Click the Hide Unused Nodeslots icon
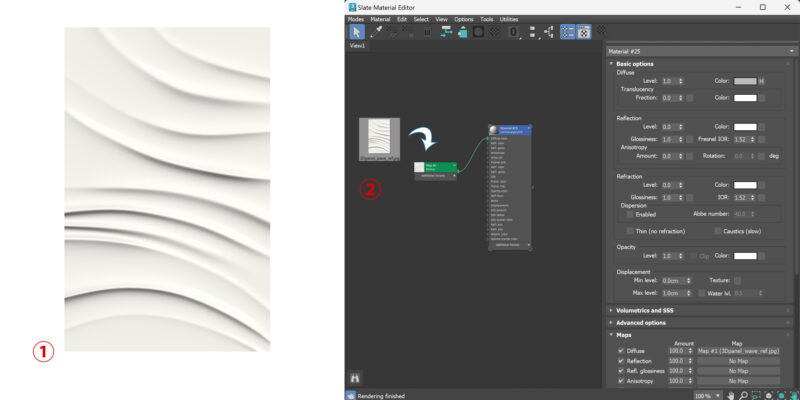 [462, 32]
